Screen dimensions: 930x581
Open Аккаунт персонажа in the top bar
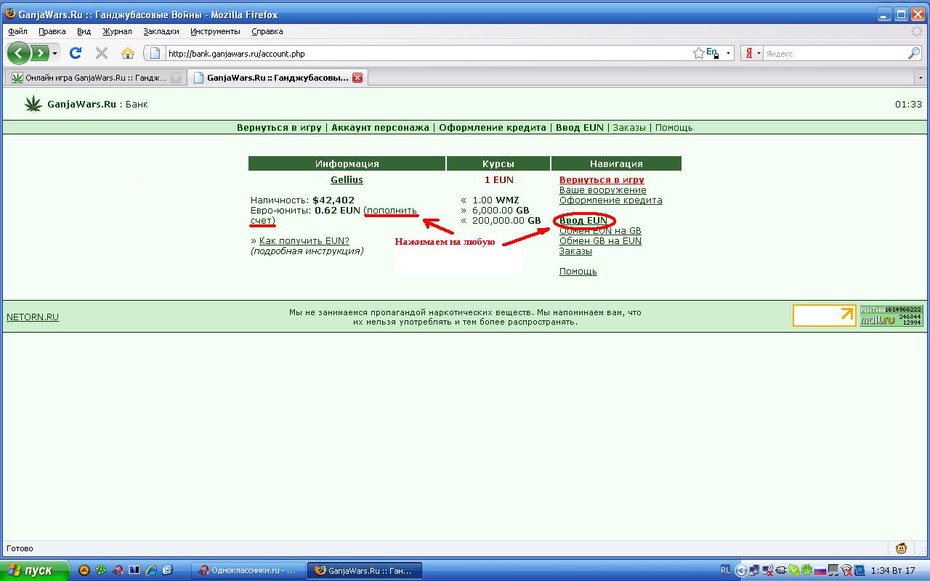380,127
